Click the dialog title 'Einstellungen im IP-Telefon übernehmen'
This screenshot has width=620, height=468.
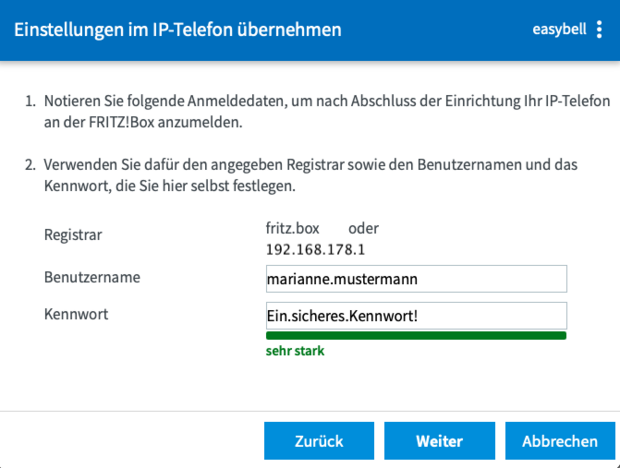point(177,30)
